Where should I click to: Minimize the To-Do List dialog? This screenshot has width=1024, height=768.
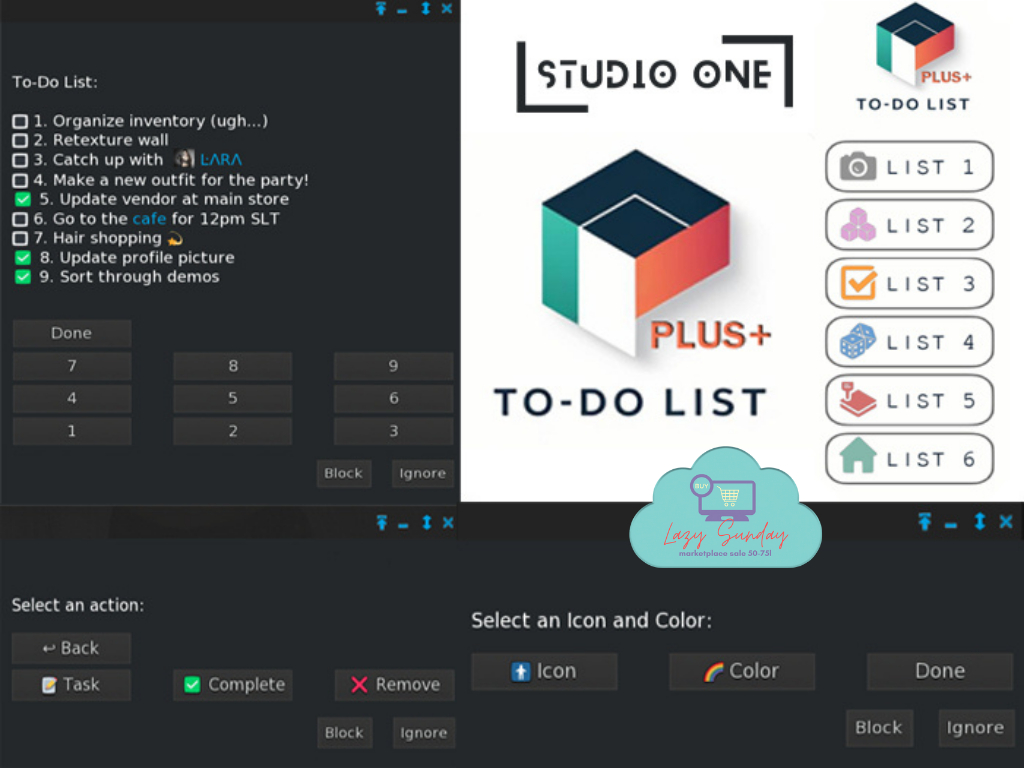[x=402, y=10]
